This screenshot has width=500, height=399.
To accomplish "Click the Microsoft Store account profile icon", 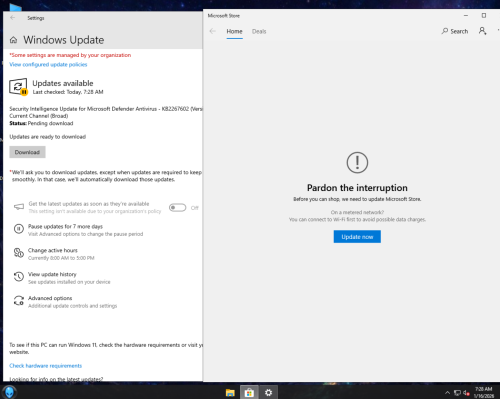I will coord(482,31).
